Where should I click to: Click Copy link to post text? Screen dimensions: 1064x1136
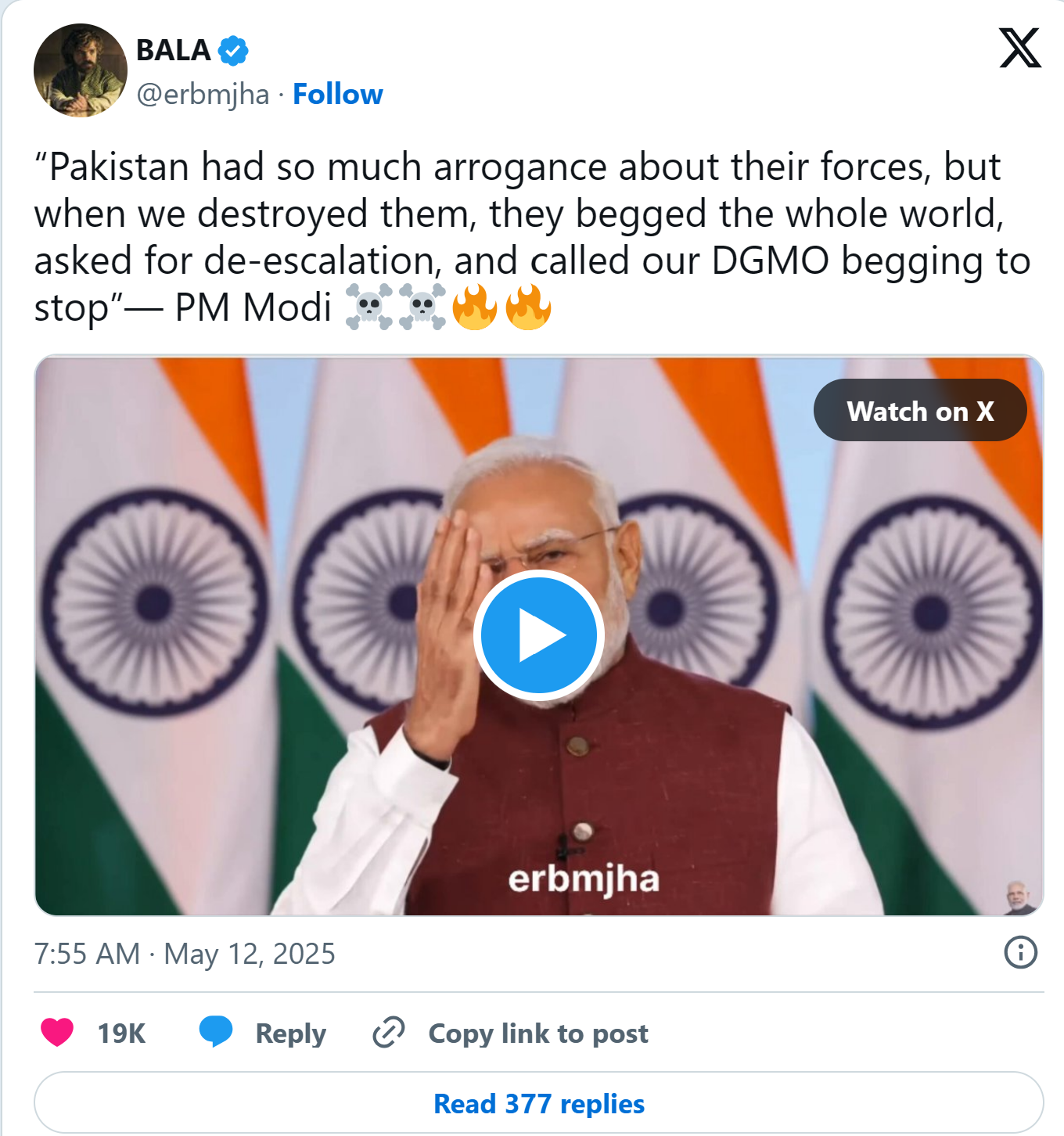pyautogui.click(x=538, y=1034)
